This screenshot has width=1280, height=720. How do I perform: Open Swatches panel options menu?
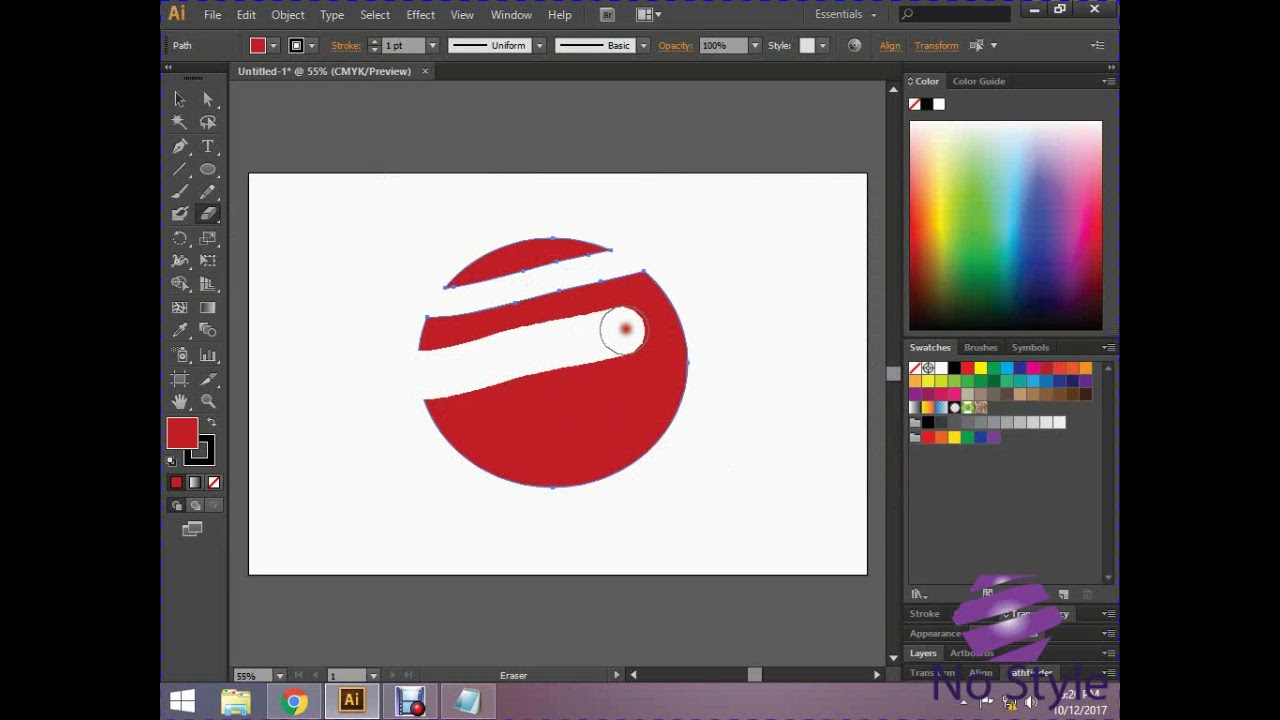pos(1108,347)
